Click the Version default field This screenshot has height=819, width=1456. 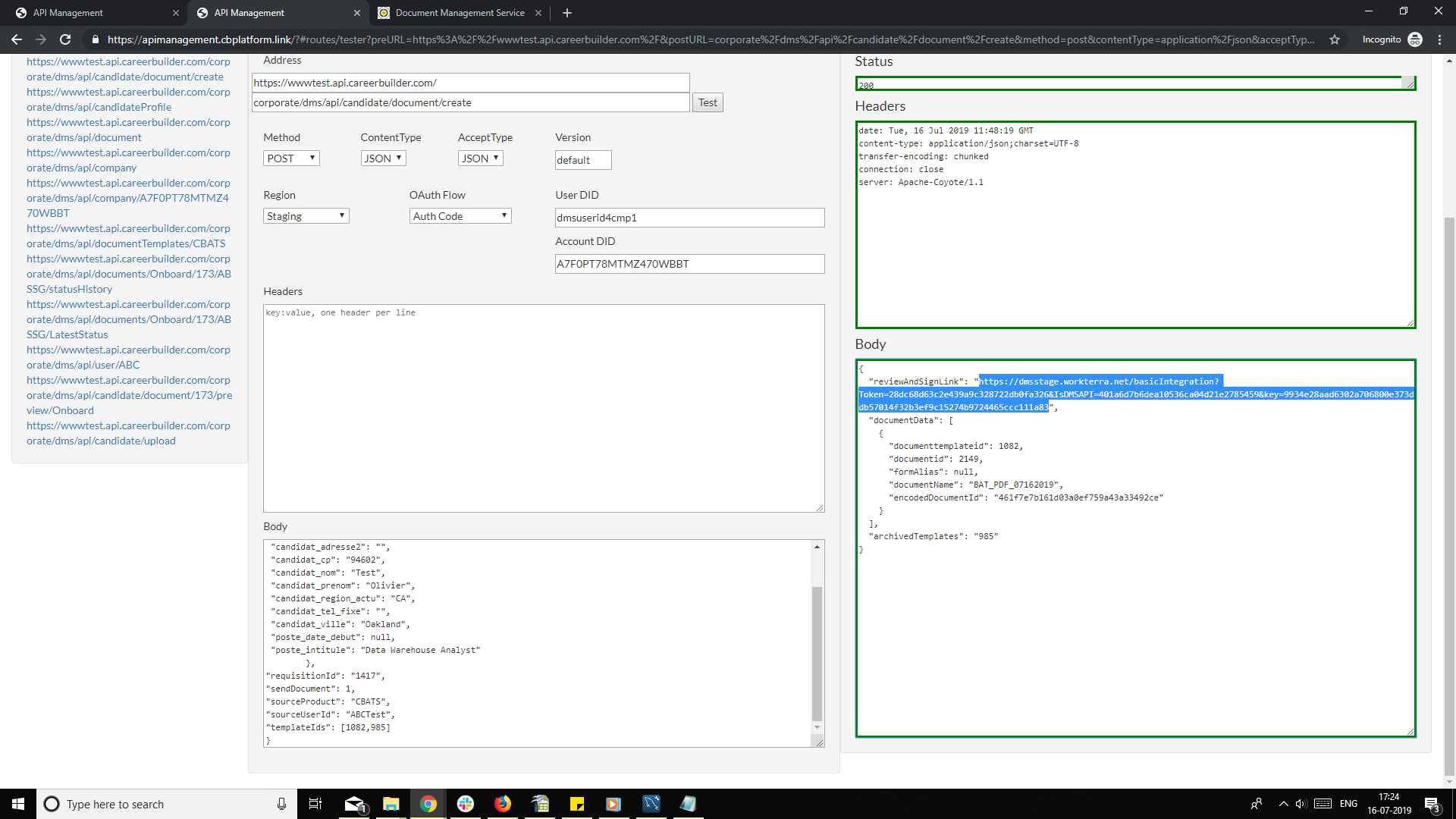tap(583, 160)
